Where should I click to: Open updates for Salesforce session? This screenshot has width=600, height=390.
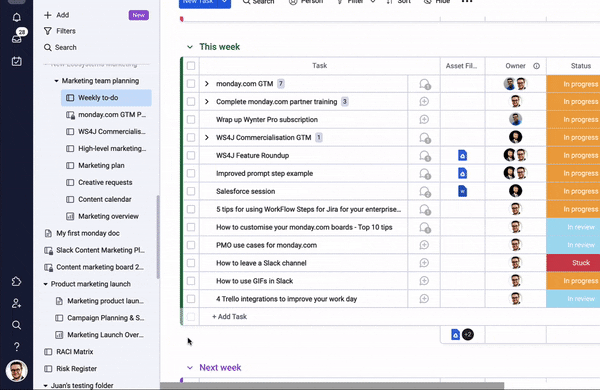(x=424, y=191)
